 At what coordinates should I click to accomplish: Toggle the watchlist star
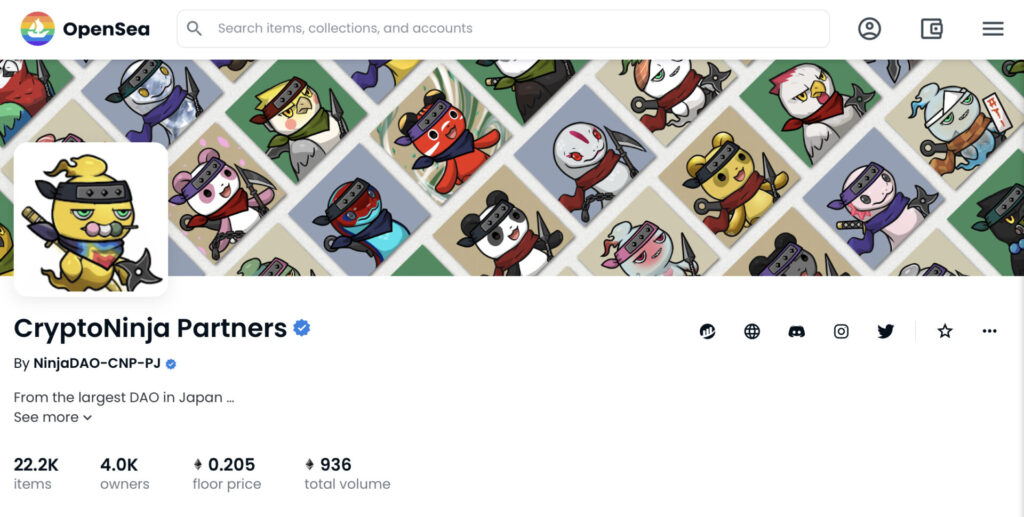(945, 332)
